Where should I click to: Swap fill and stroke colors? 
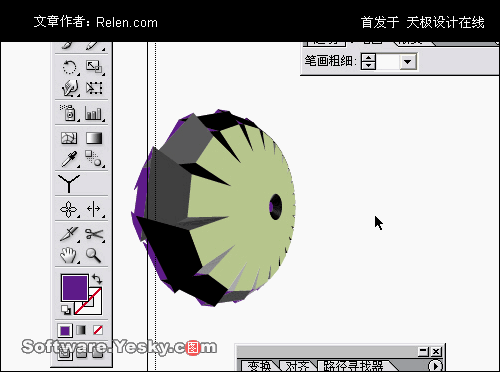pyautogui.click(x=97, y=279)
